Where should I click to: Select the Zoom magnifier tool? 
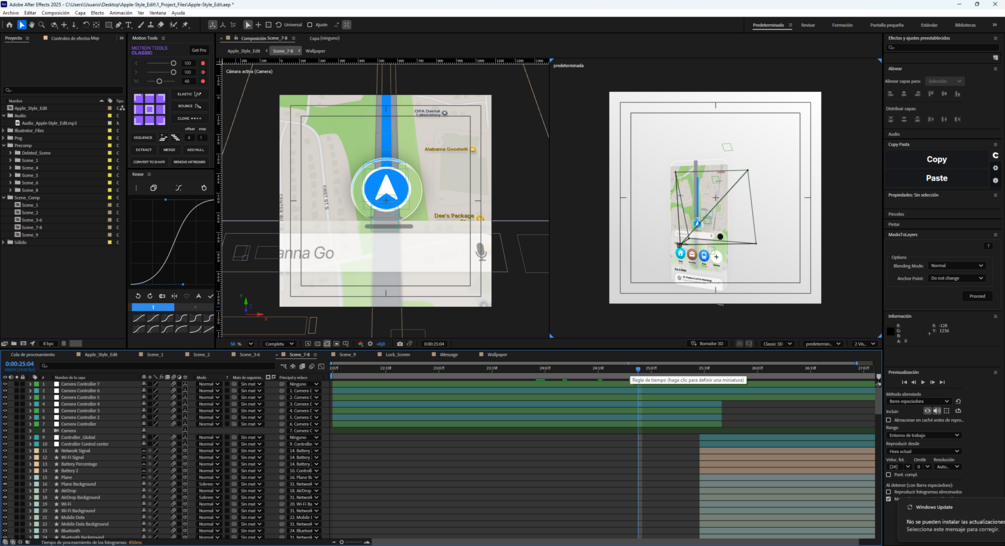(42, 25)
